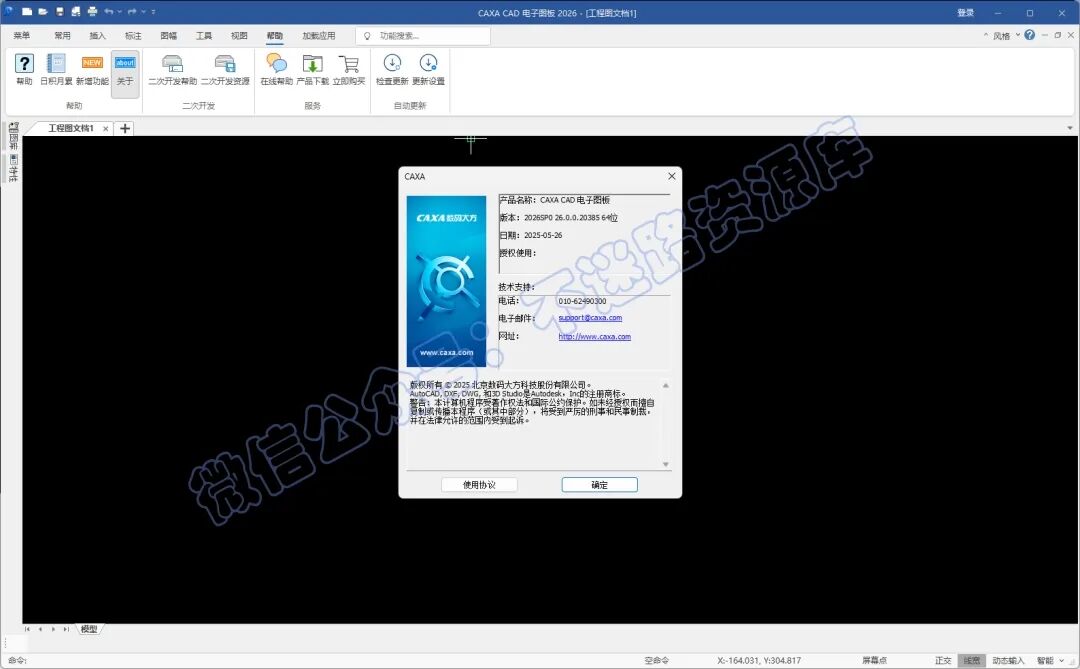Viewport: 1080px width, 669px height.
Task: Select the 模型 model layout tab
Action: (89, 629)
